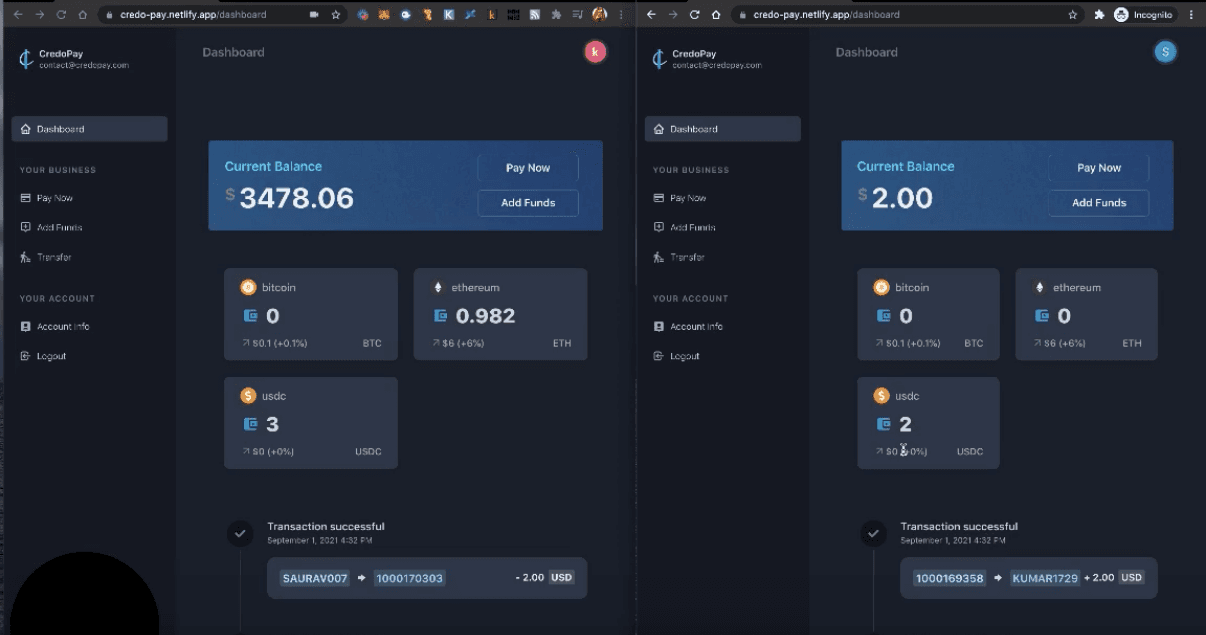Click the ethereum icon on the 0.982 card
This screenshot has height=635, width=1206.
(437, 287)
